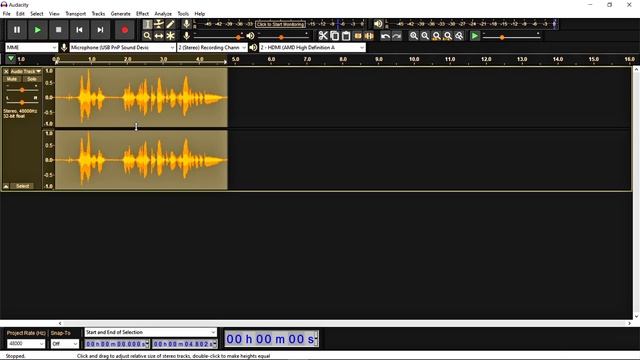640x360 pixels.
Task: Open the 2 (Stereo) Recording Channels dropdown
Action: pos(212,48)
